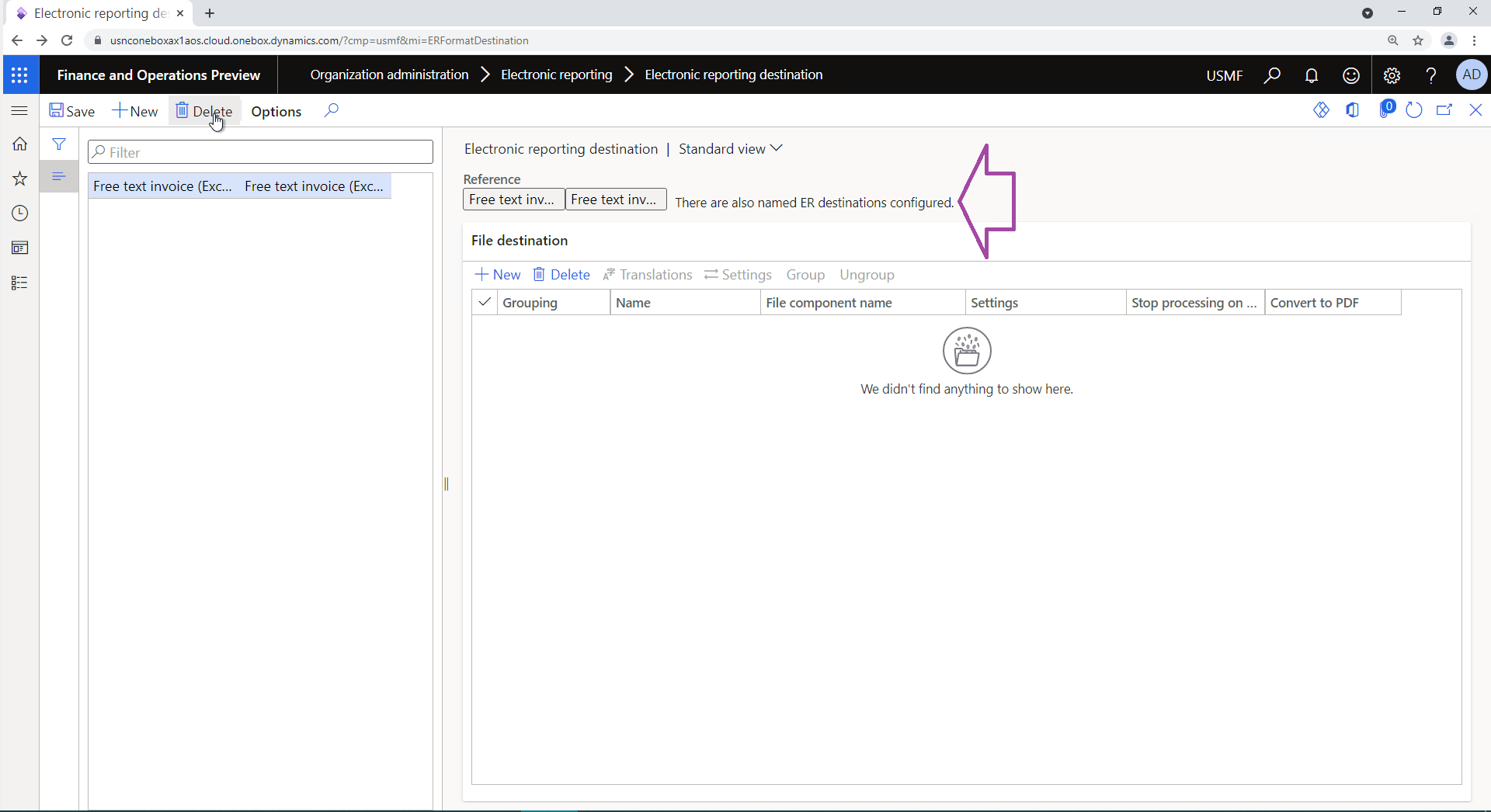Select the second Free text invoice (Exc... list entry

point(315,186)
